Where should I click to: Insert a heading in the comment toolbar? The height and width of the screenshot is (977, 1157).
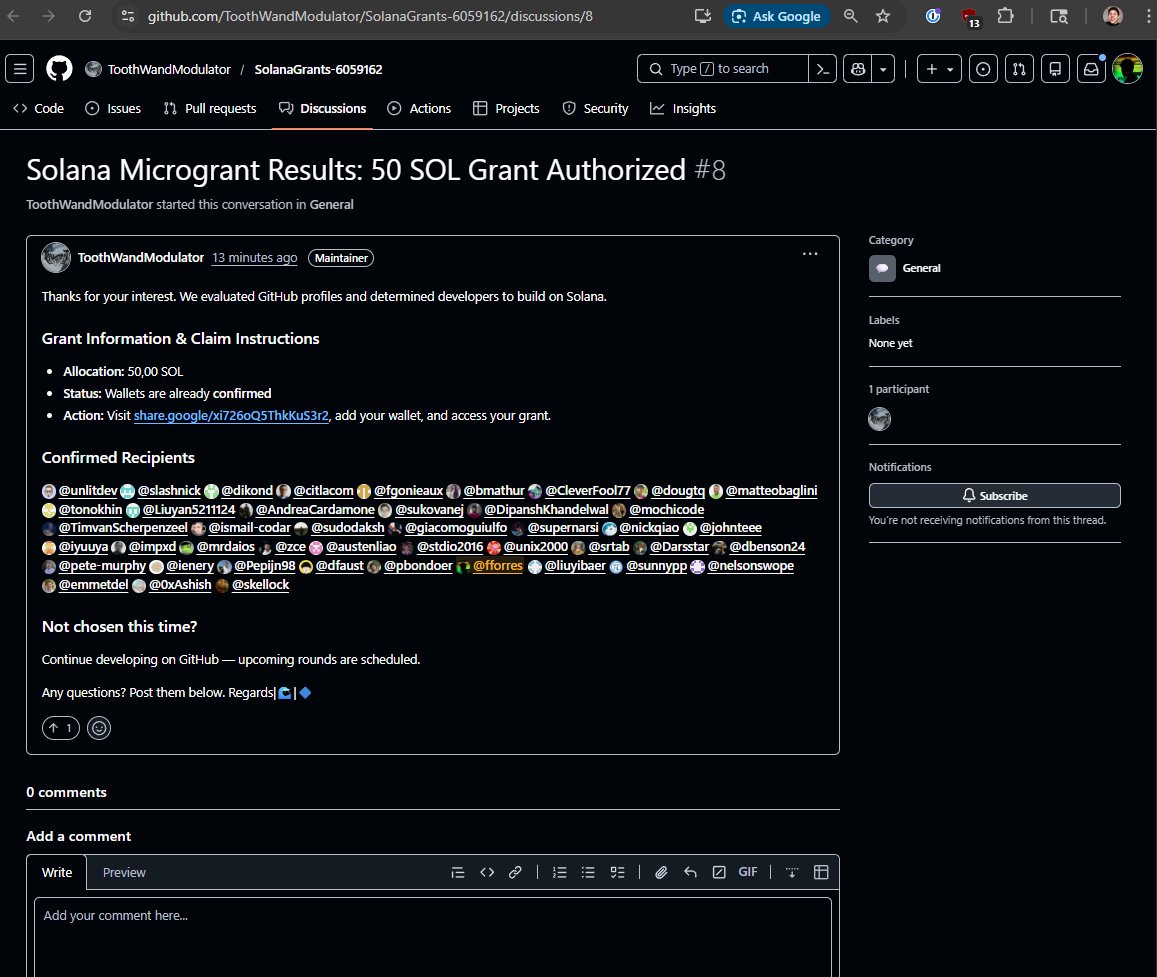(457, 872)
